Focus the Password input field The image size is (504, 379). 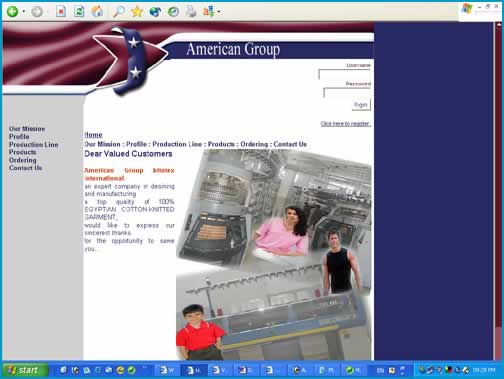click(x=347, y=92)
